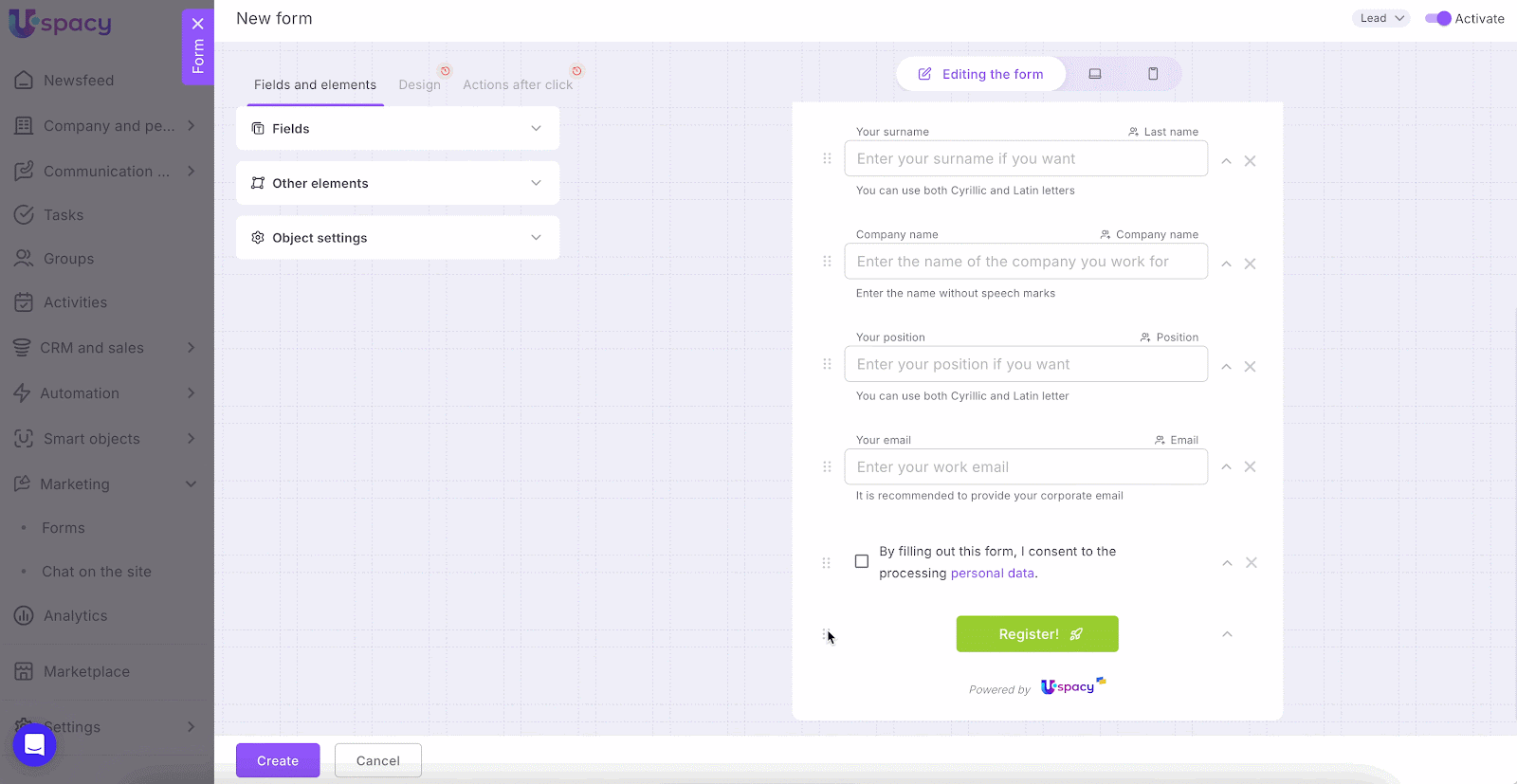Move the email field up

tap(1226, 466)
